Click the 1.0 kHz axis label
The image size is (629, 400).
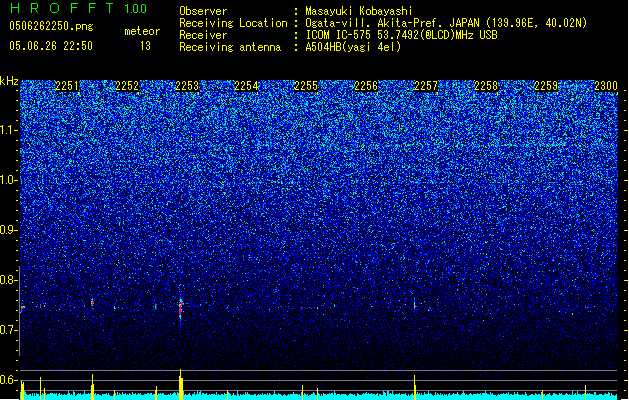[9, 180]
